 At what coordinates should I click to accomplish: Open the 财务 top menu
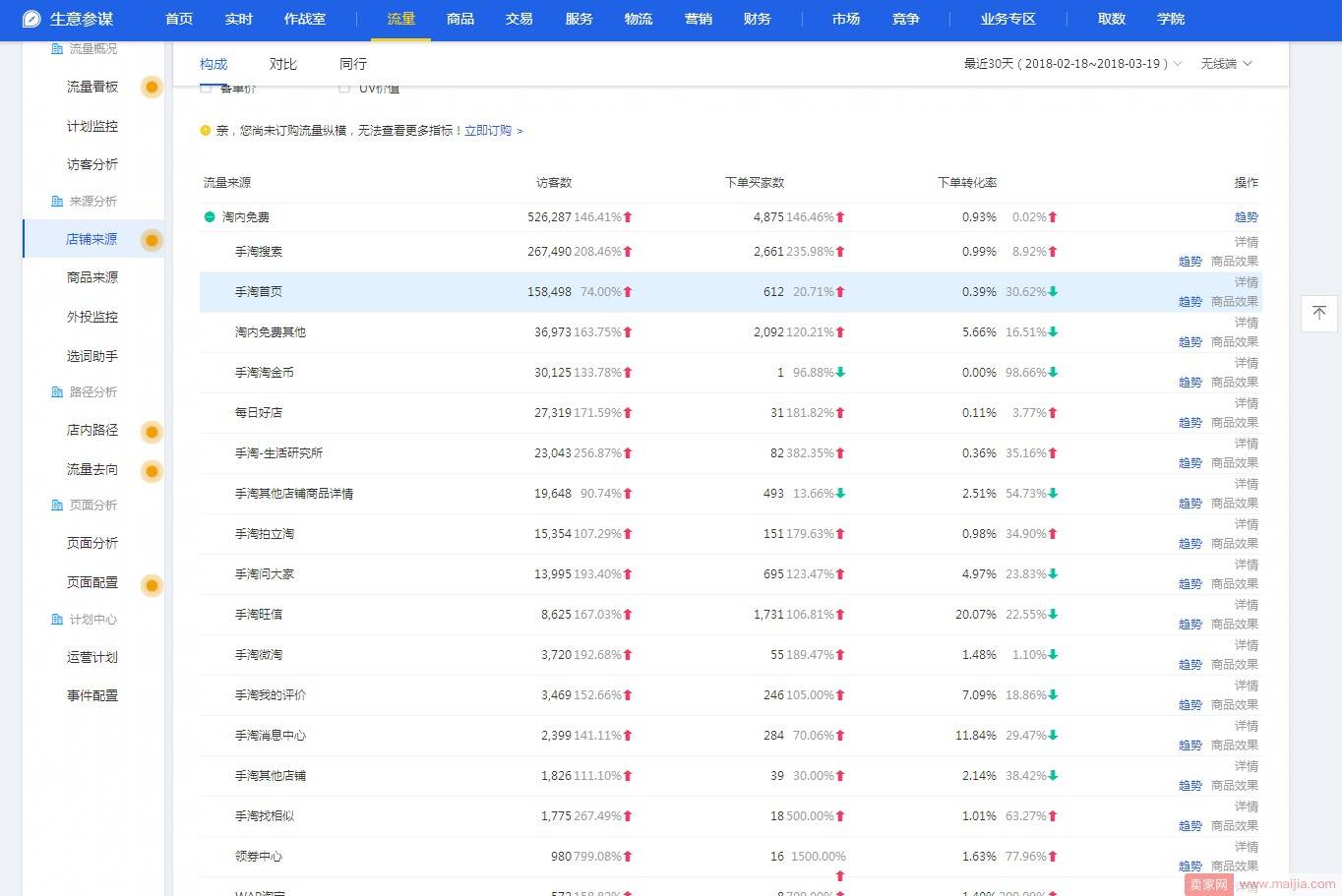(x=758, y=19)
